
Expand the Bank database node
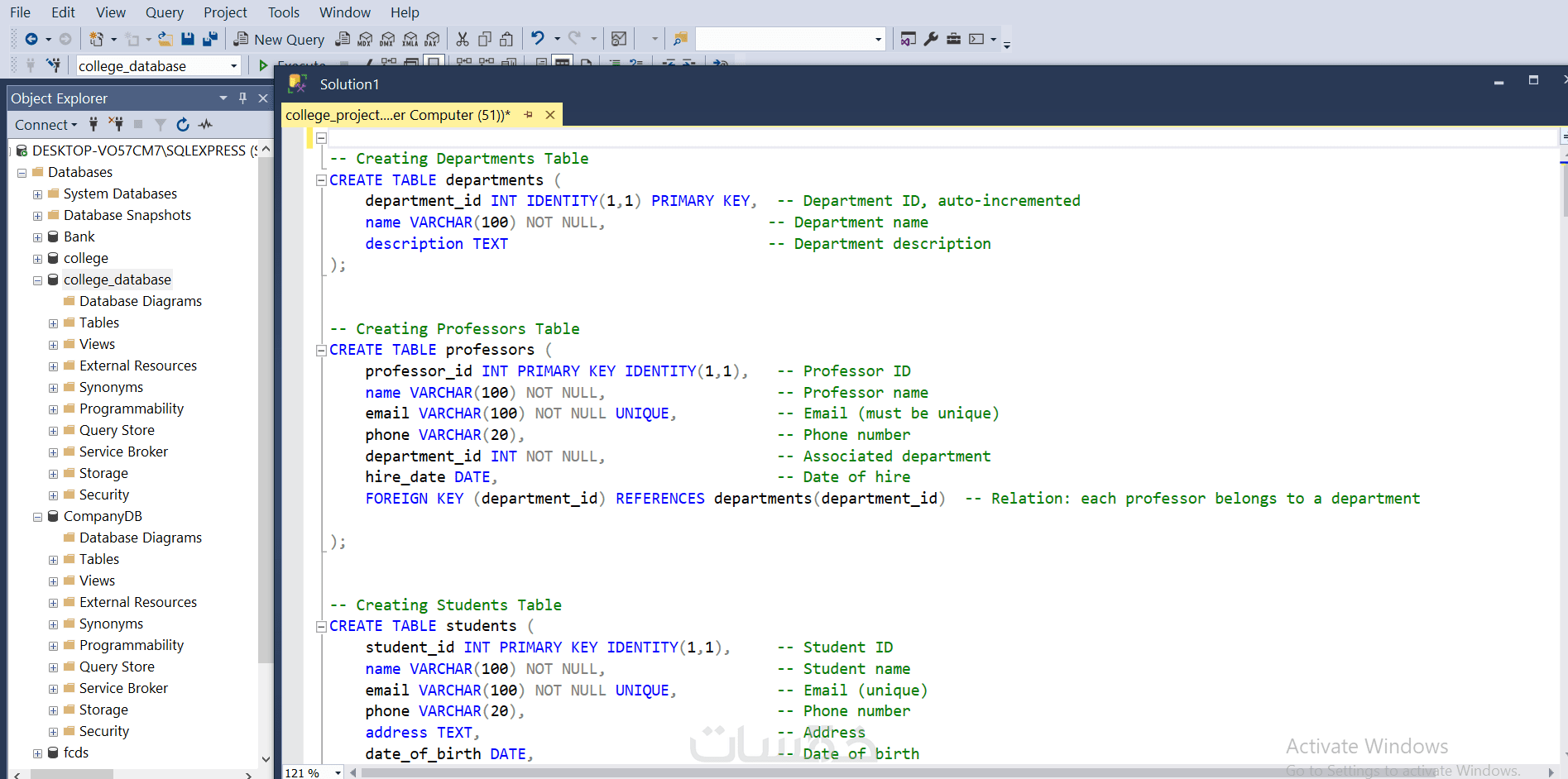coord(37,237)
